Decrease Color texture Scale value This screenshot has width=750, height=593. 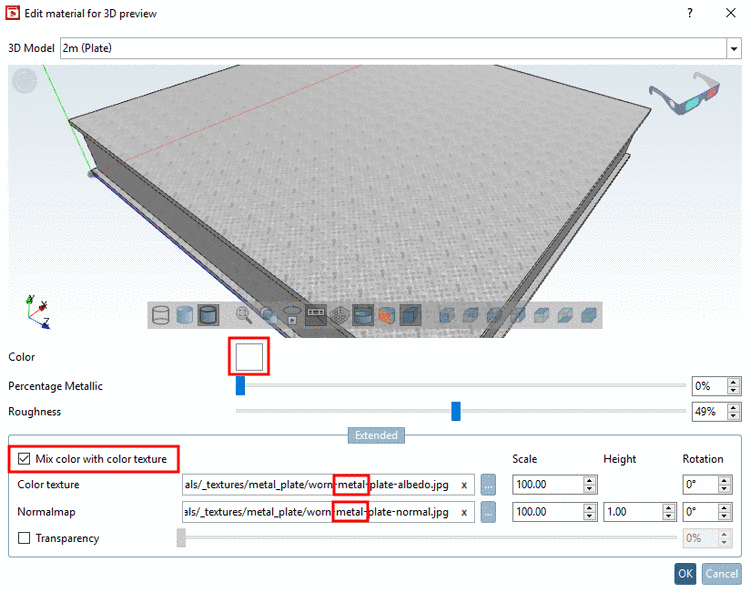pyautogui.click(x=590, y=489)
